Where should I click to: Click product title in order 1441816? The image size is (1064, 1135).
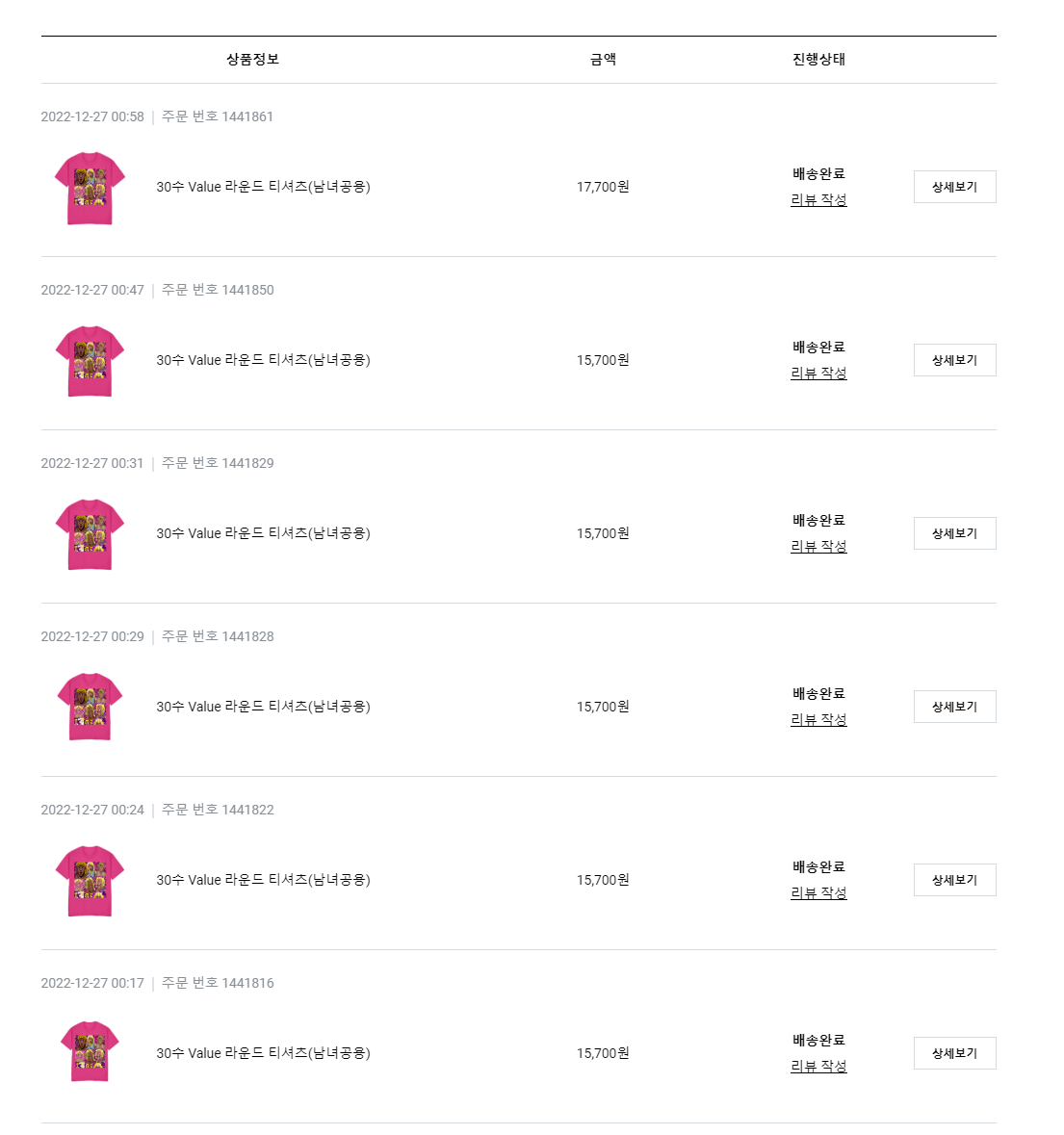[263, 1053]
